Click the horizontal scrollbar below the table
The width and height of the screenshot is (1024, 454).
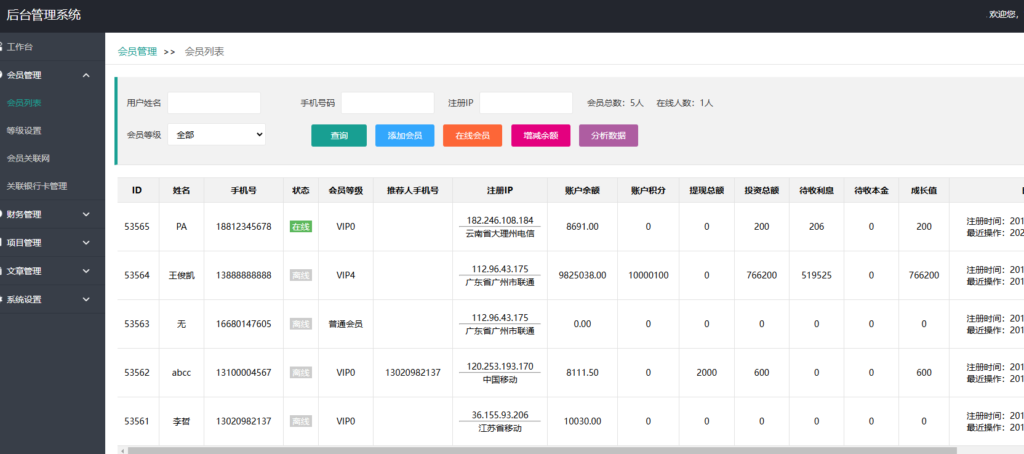click(540, 450)
